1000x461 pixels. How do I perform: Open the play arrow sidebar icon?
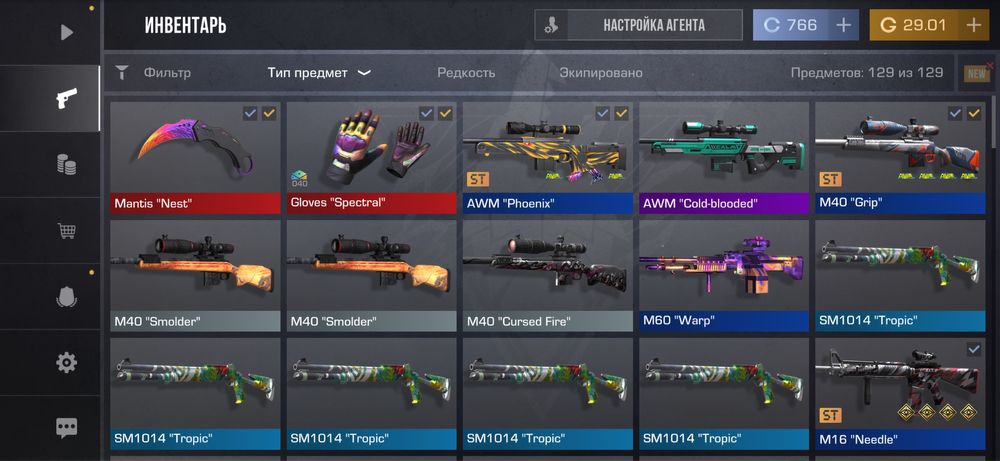67,32
